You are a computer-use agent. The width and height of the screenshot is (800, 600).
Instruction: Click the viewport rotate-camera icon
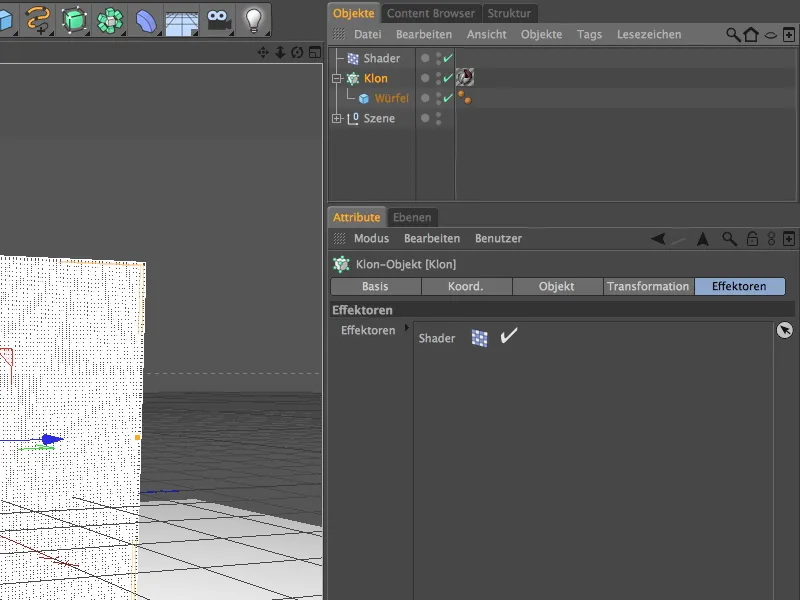point(297,52)
